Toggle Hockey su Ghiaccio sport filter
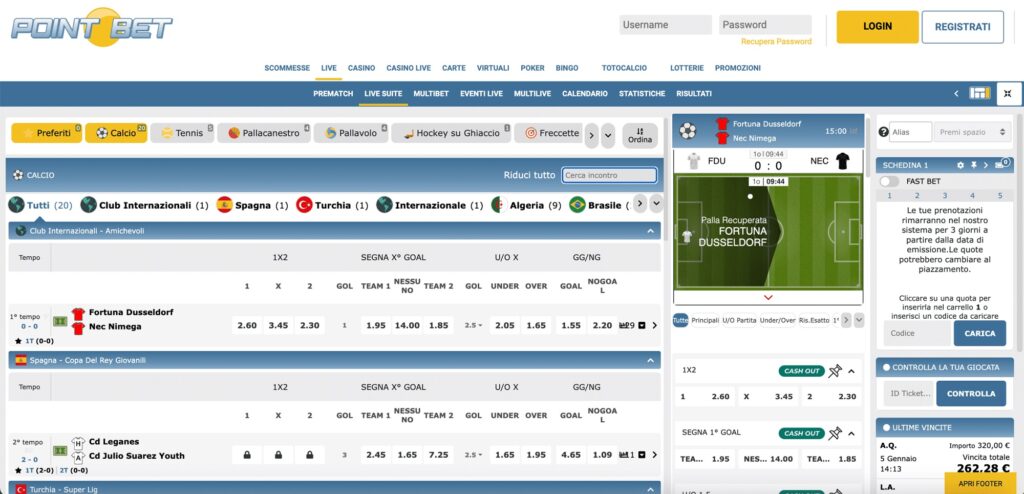1024x494 pixels. [x=451, y=133]
